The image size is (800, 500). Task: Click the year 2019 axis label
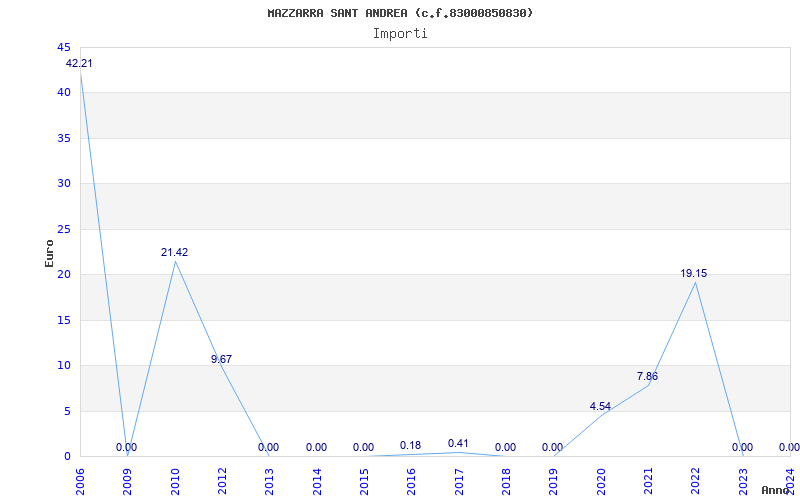554,481
